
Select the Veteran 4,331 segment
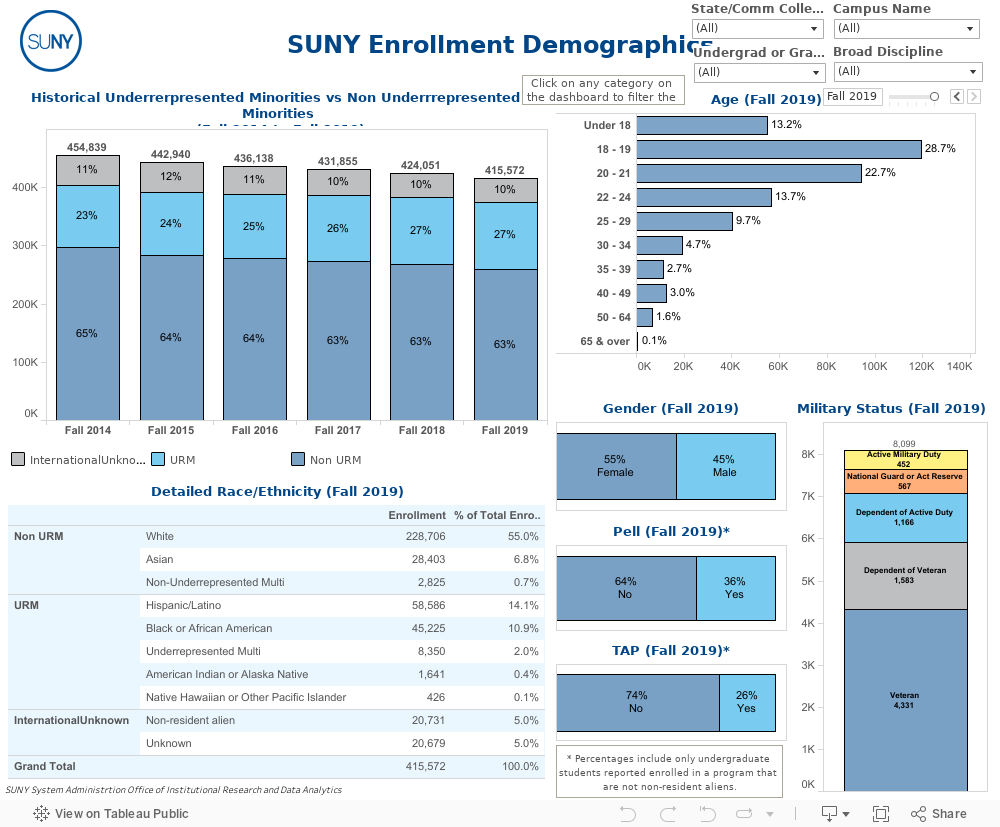pyautogui.click(x=906, y=700)
